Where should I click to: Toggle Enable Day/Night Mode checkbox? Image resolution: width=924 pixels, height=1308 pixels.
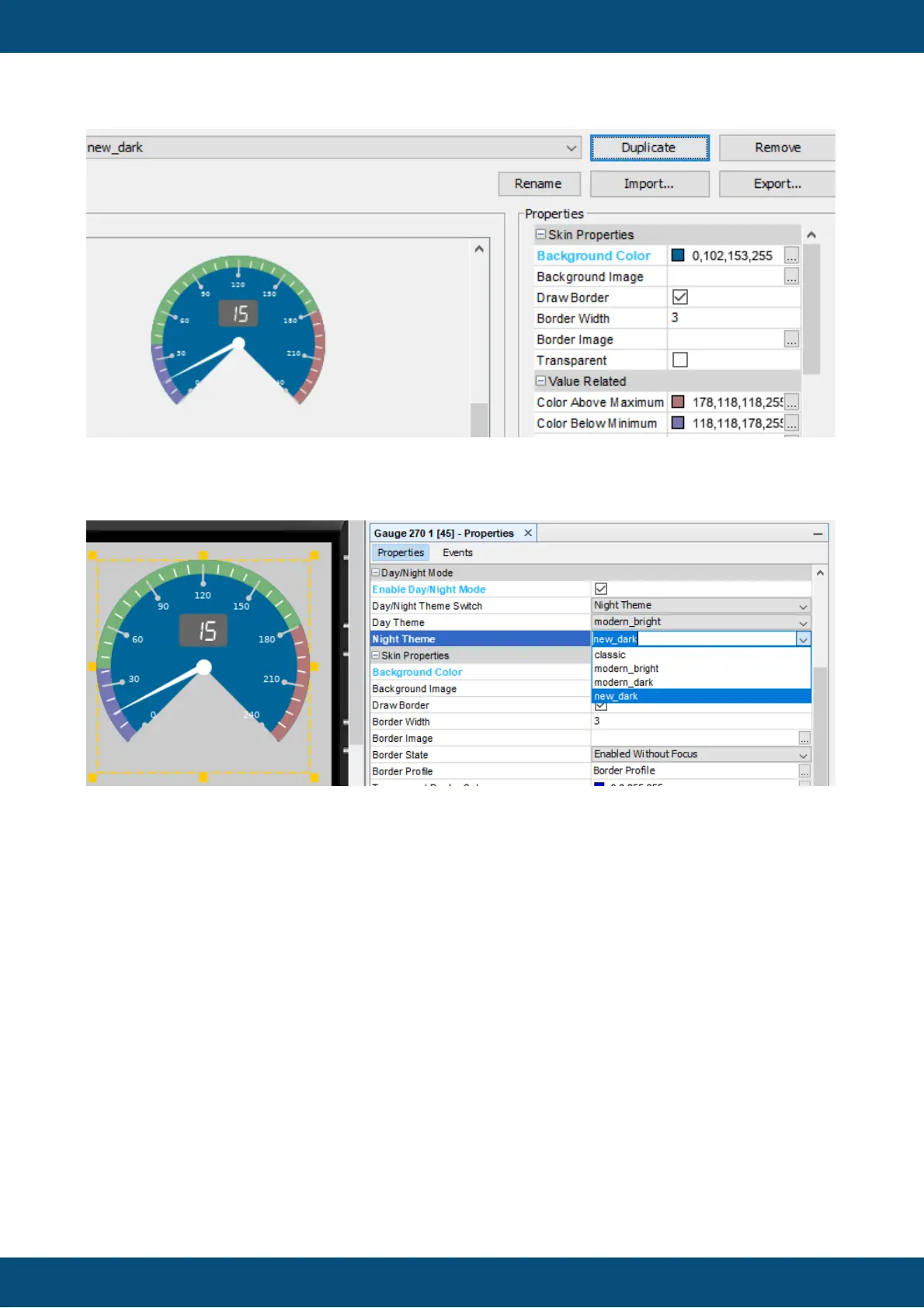[601, 590]
